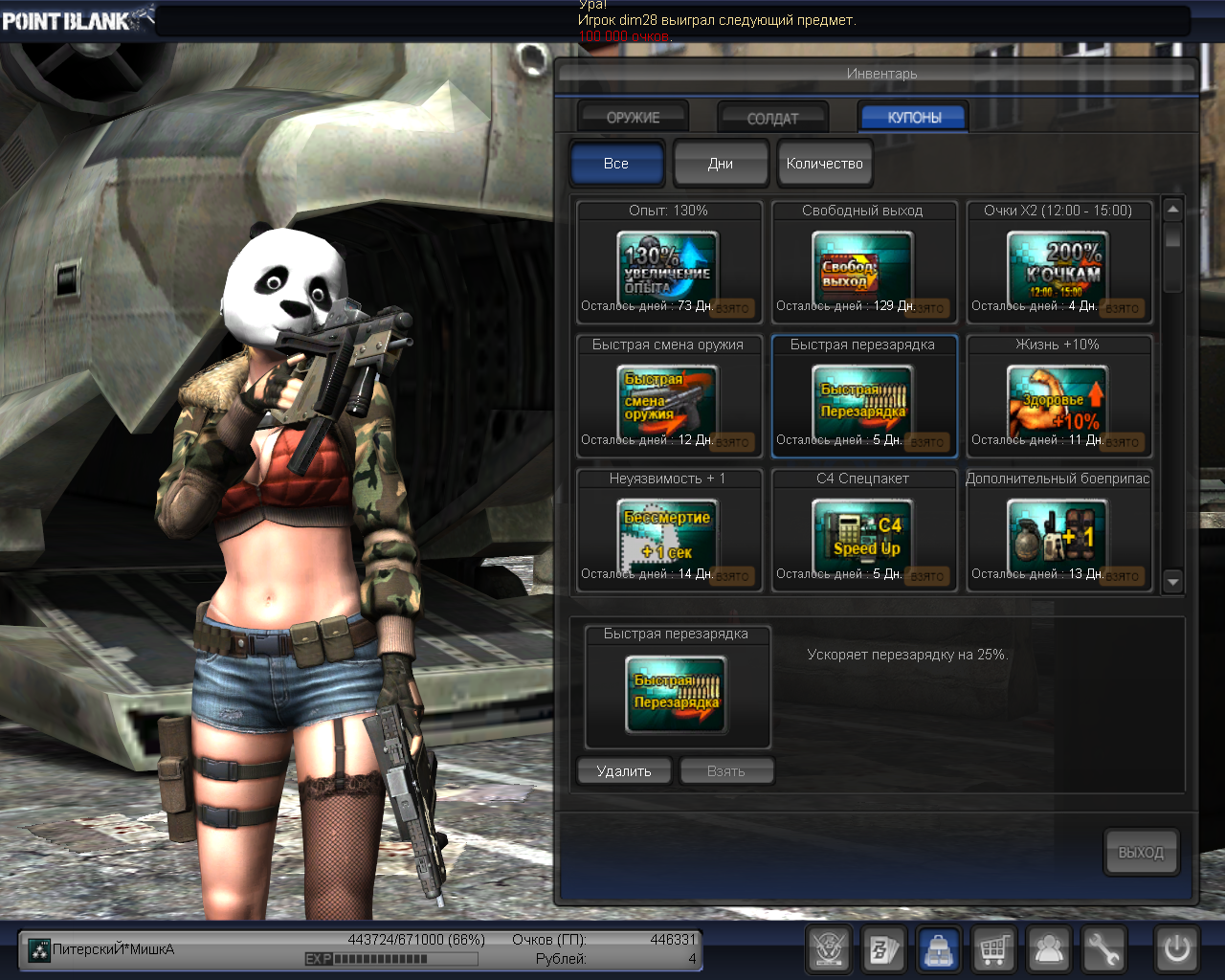Click the 'Быстрая смена оружия' card title
Screen dimensions: 1225x980
[x=667, y=345]
